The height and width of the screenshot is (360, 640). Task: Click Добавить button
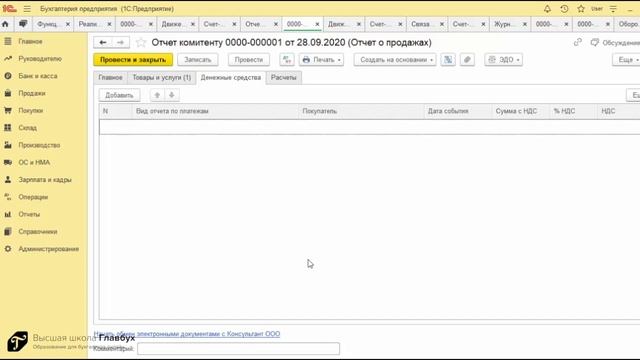(x=119, y=95)
